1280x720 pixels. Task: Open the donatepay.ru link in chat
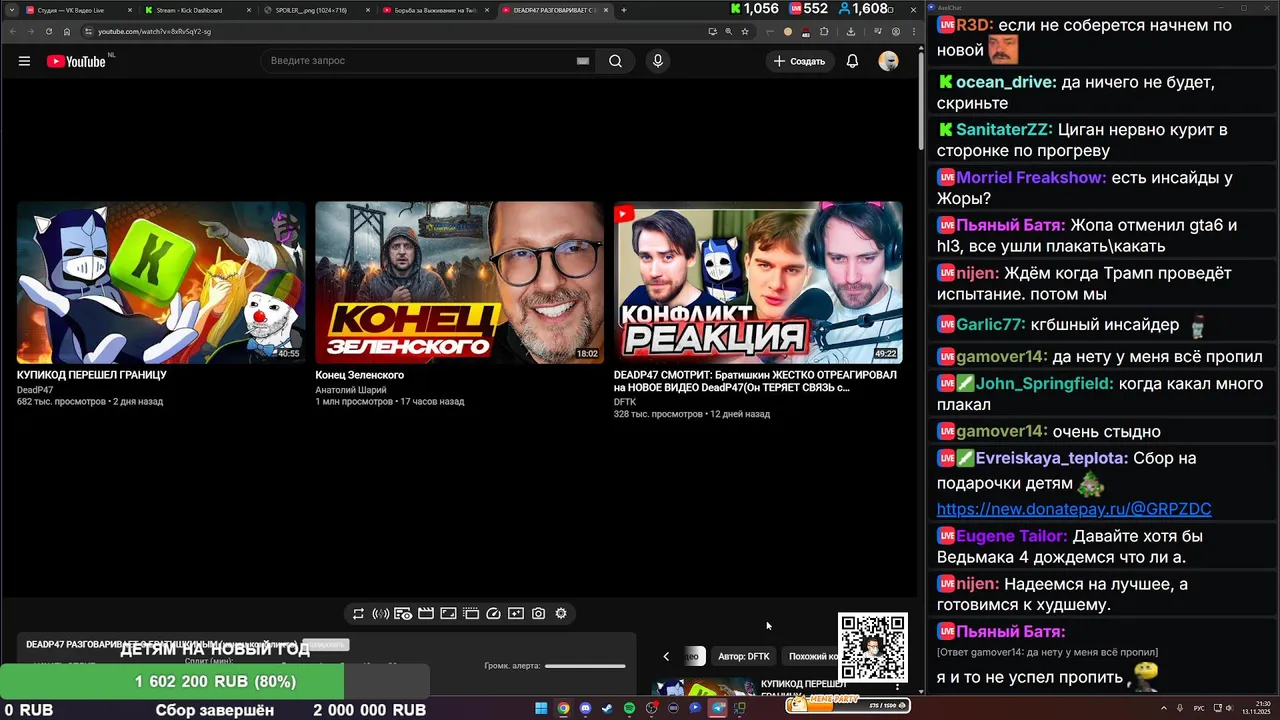click(x=1074, y=509)
